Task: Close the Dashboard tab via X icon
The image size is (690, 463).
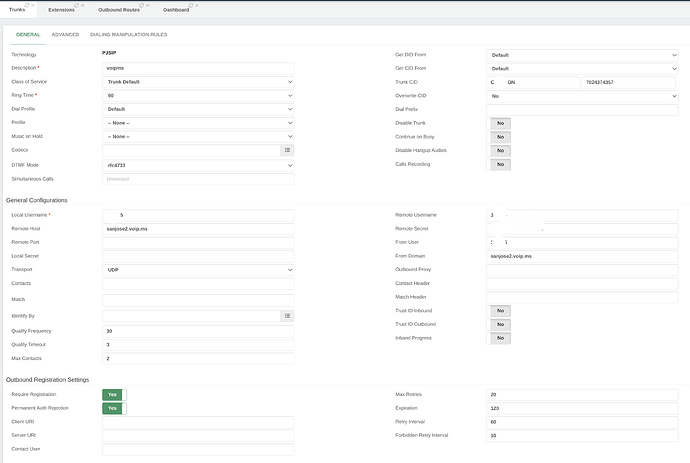Action: pos(197,5)
